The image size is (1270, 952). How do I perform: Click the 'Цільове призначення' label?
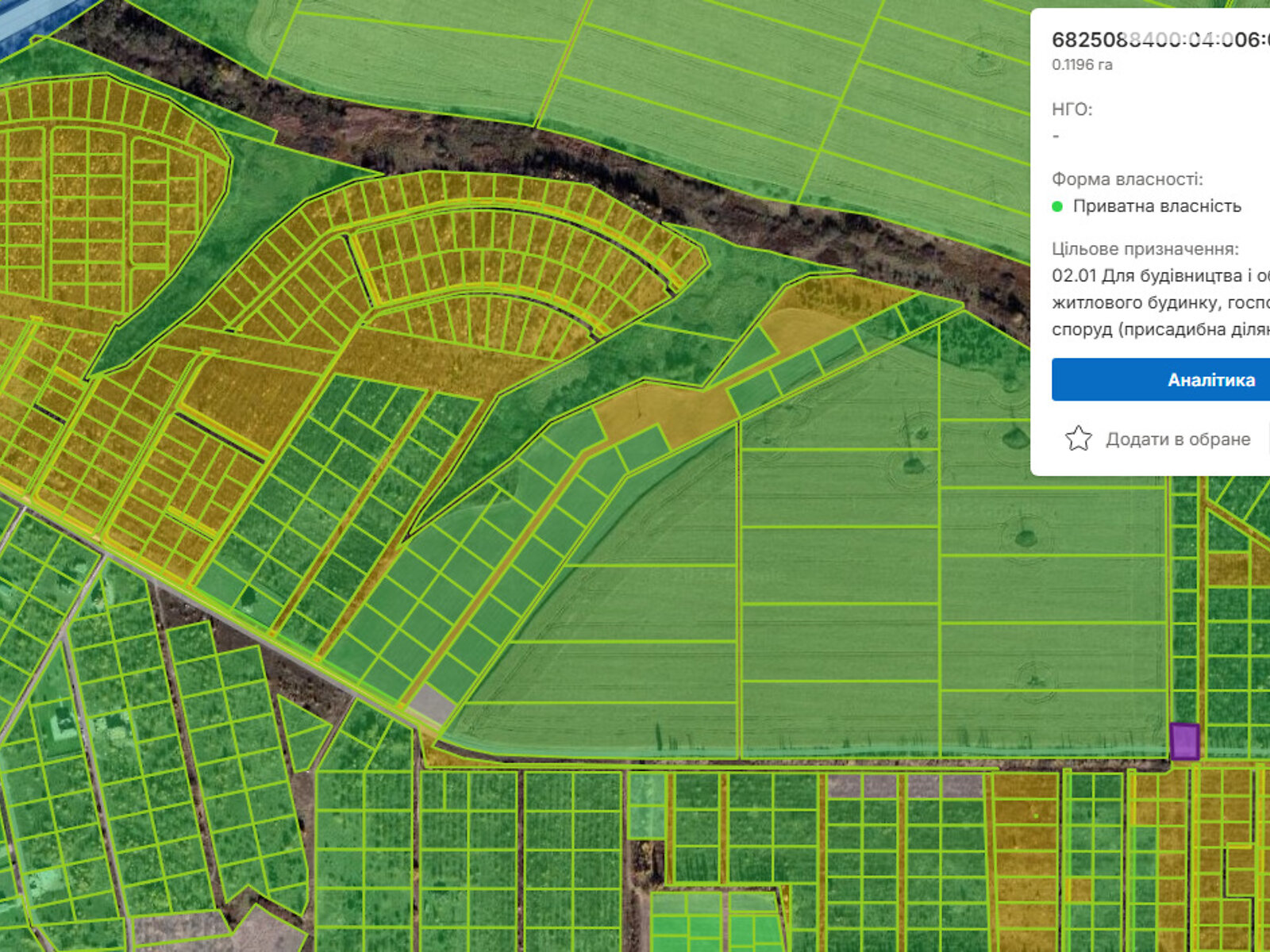[1145, 249]
